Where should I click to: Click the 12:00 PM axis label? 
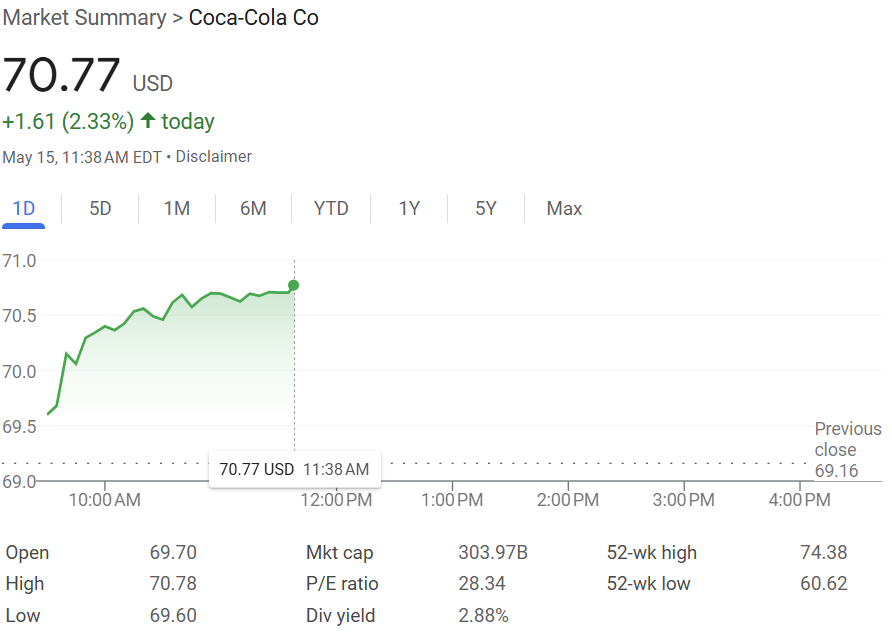tap(336, 500)
